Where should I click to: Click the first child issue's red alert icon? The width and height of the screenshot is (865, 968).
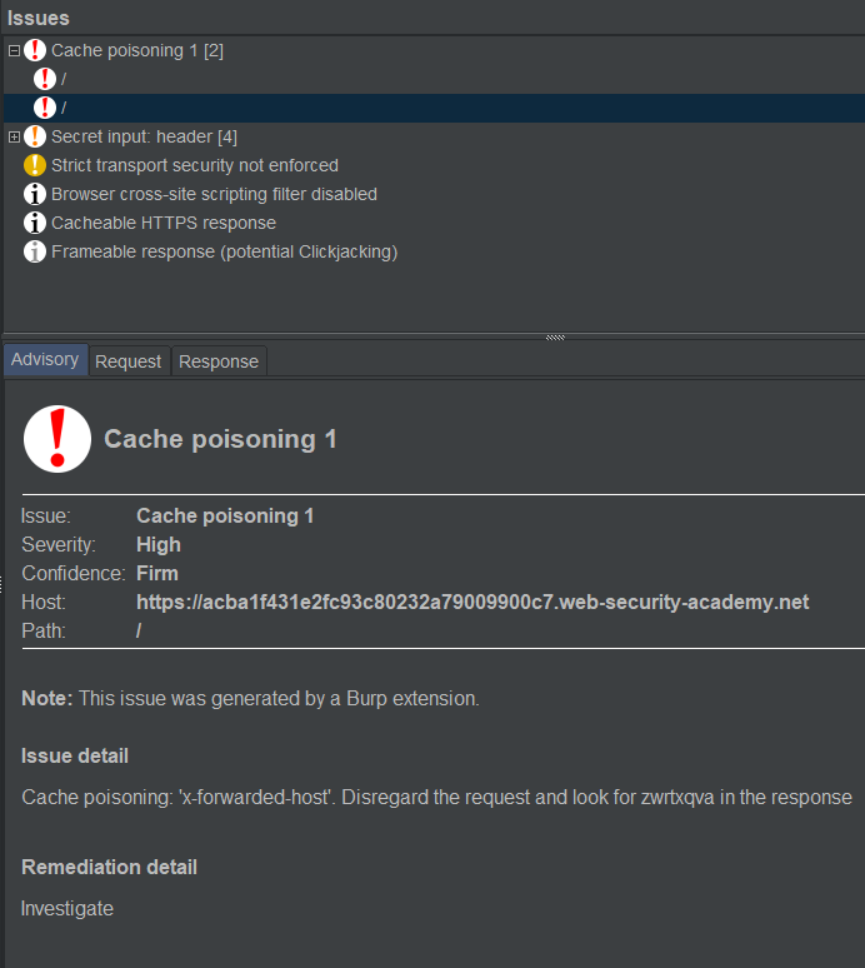point(45,78)
